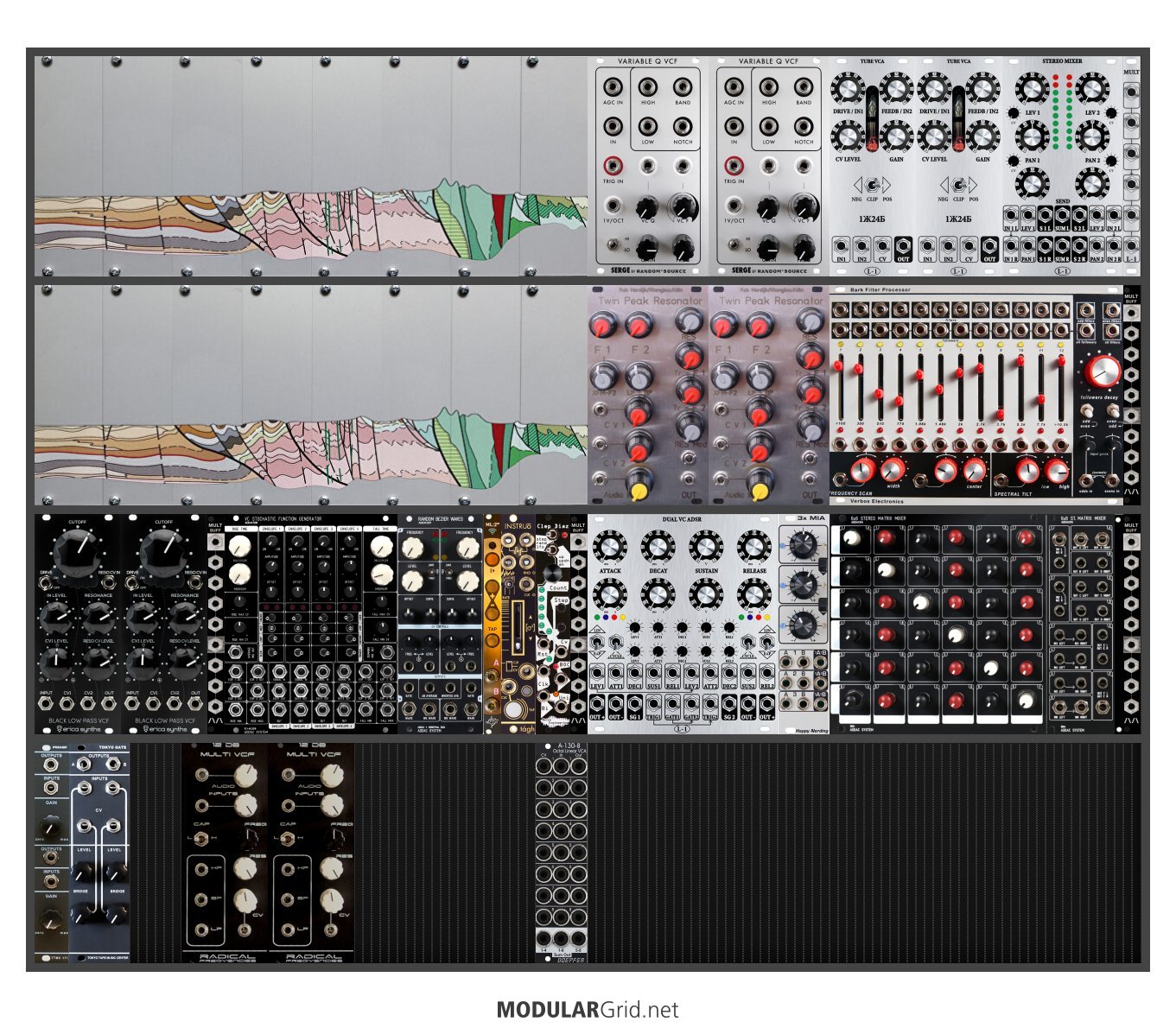Click the SG 1 jack on Dual VC ADSR
The height and width of the screenshot is (1028, 1176).
(635, 703)
